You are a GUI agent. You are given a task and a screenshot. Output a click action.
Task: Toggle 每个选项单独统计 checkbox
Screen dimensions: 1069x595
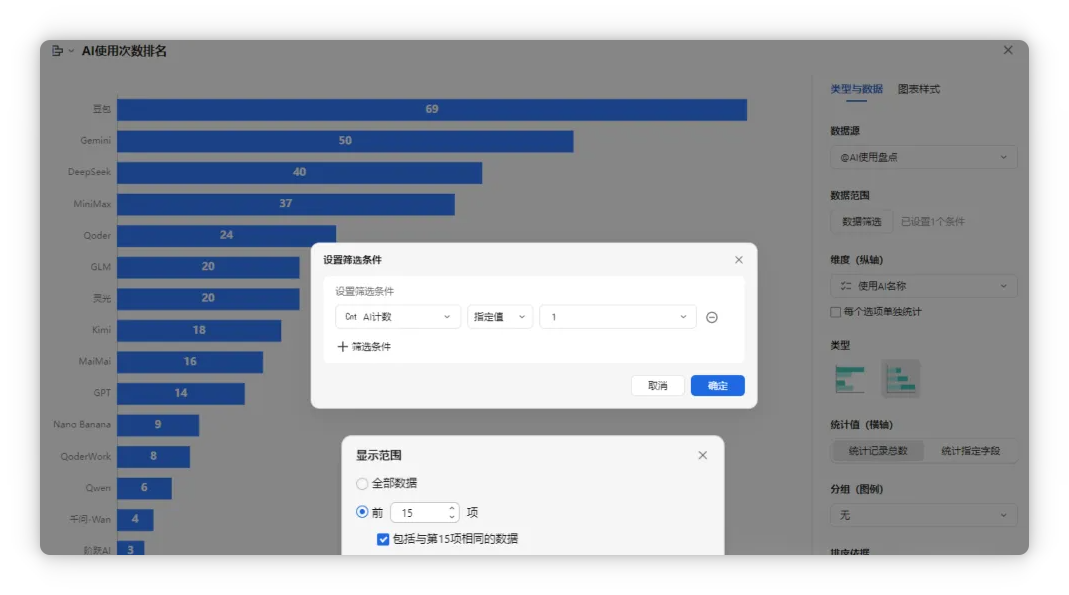pyautogui.click(x=835, y=312)
